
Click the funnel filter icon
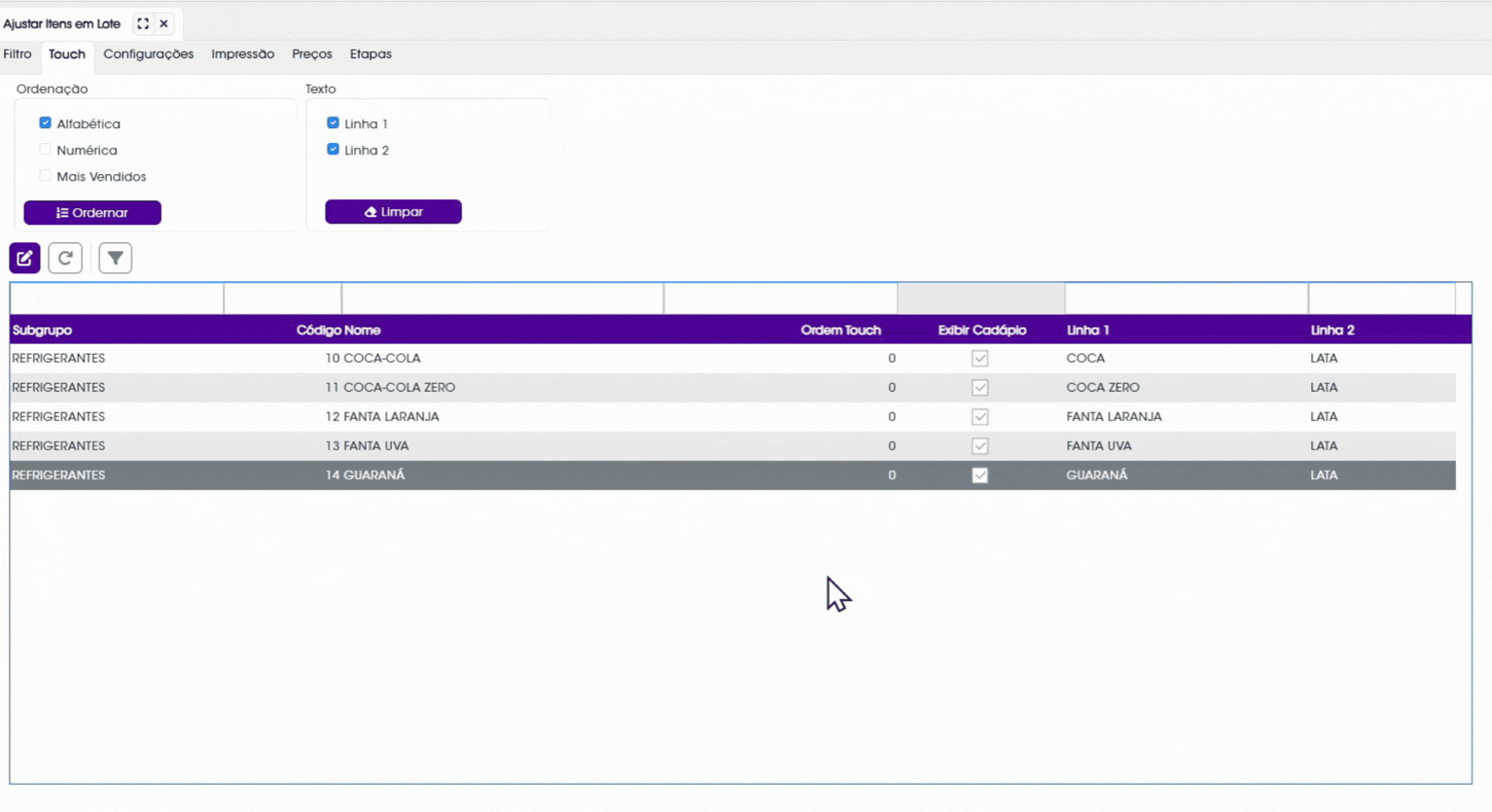coord(115,258)
